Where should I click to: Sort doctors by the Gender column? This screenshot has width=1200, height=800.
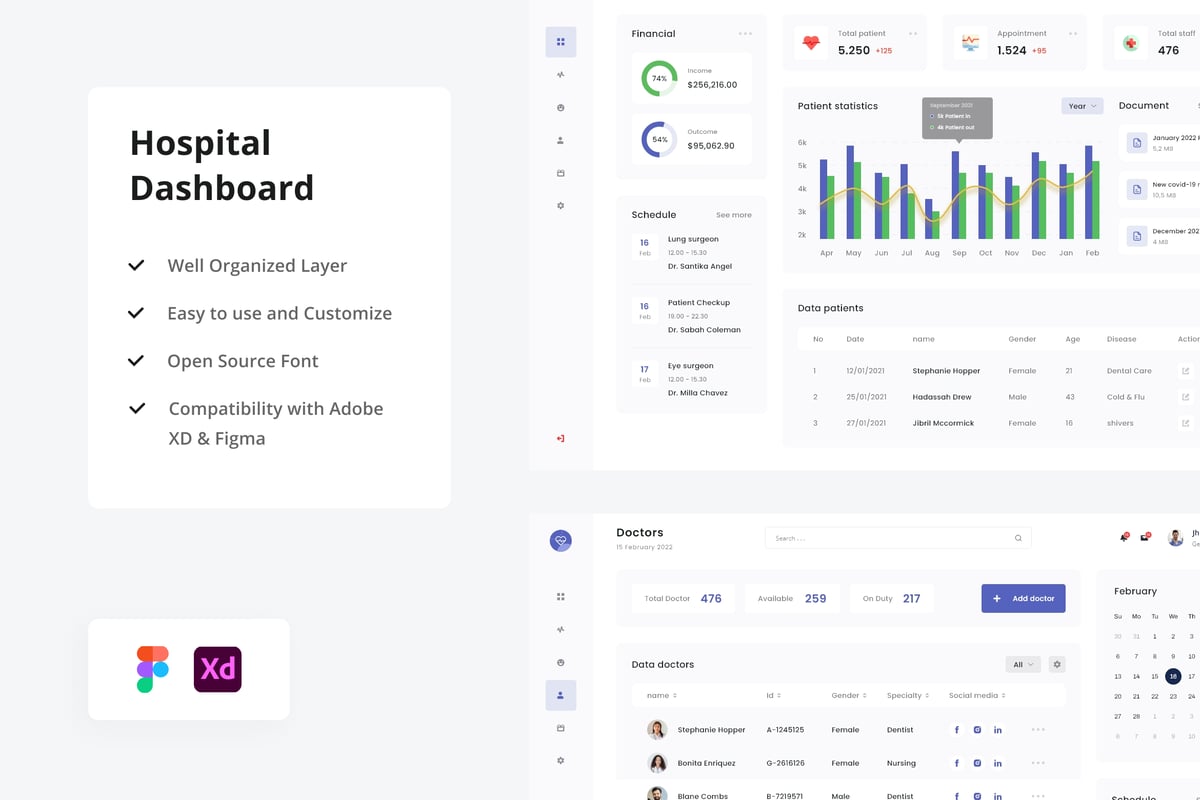pos(849,695)
